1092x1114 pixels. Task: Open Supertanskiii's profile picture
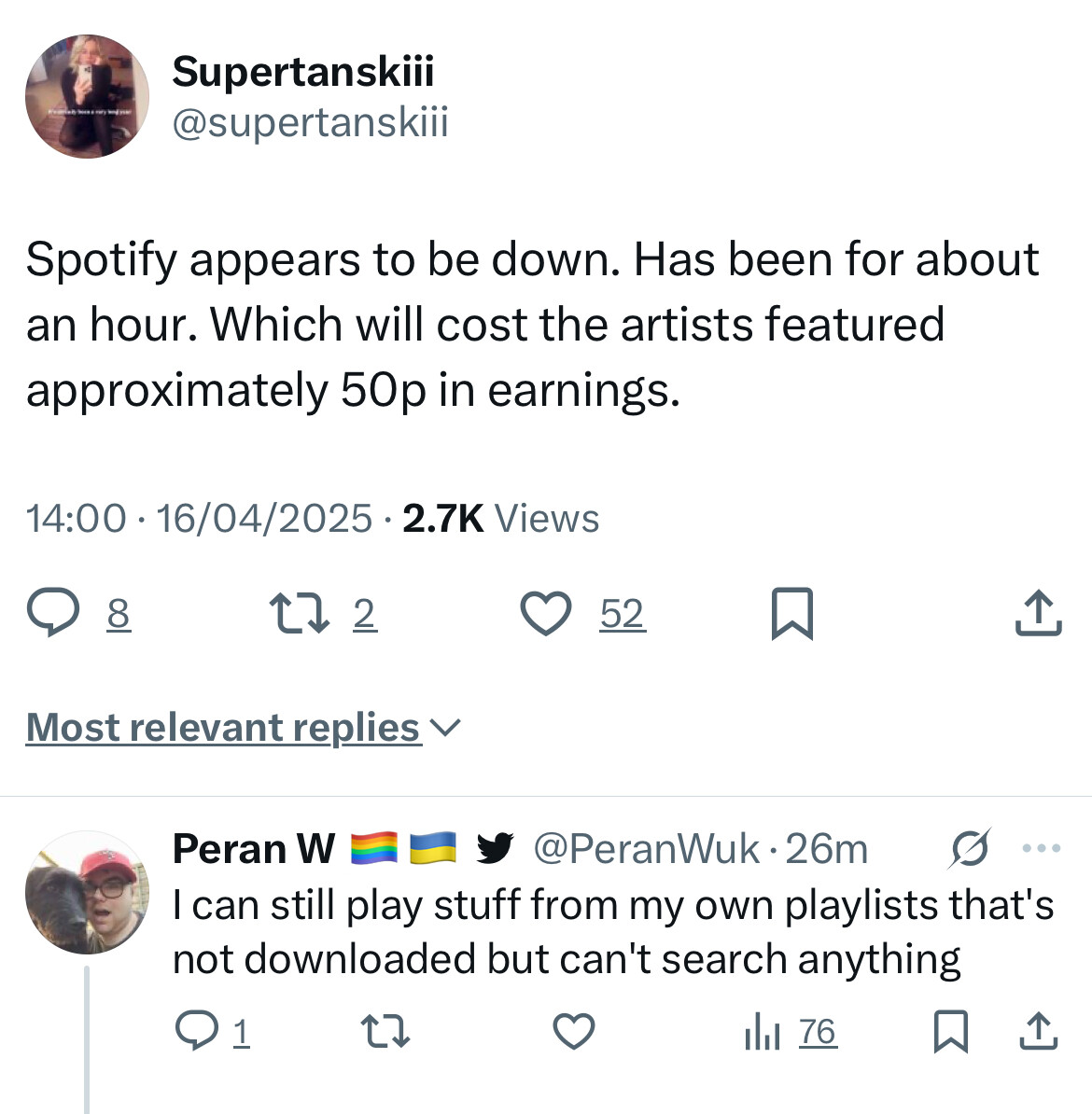pyautogui.click(x=88, y=96)
